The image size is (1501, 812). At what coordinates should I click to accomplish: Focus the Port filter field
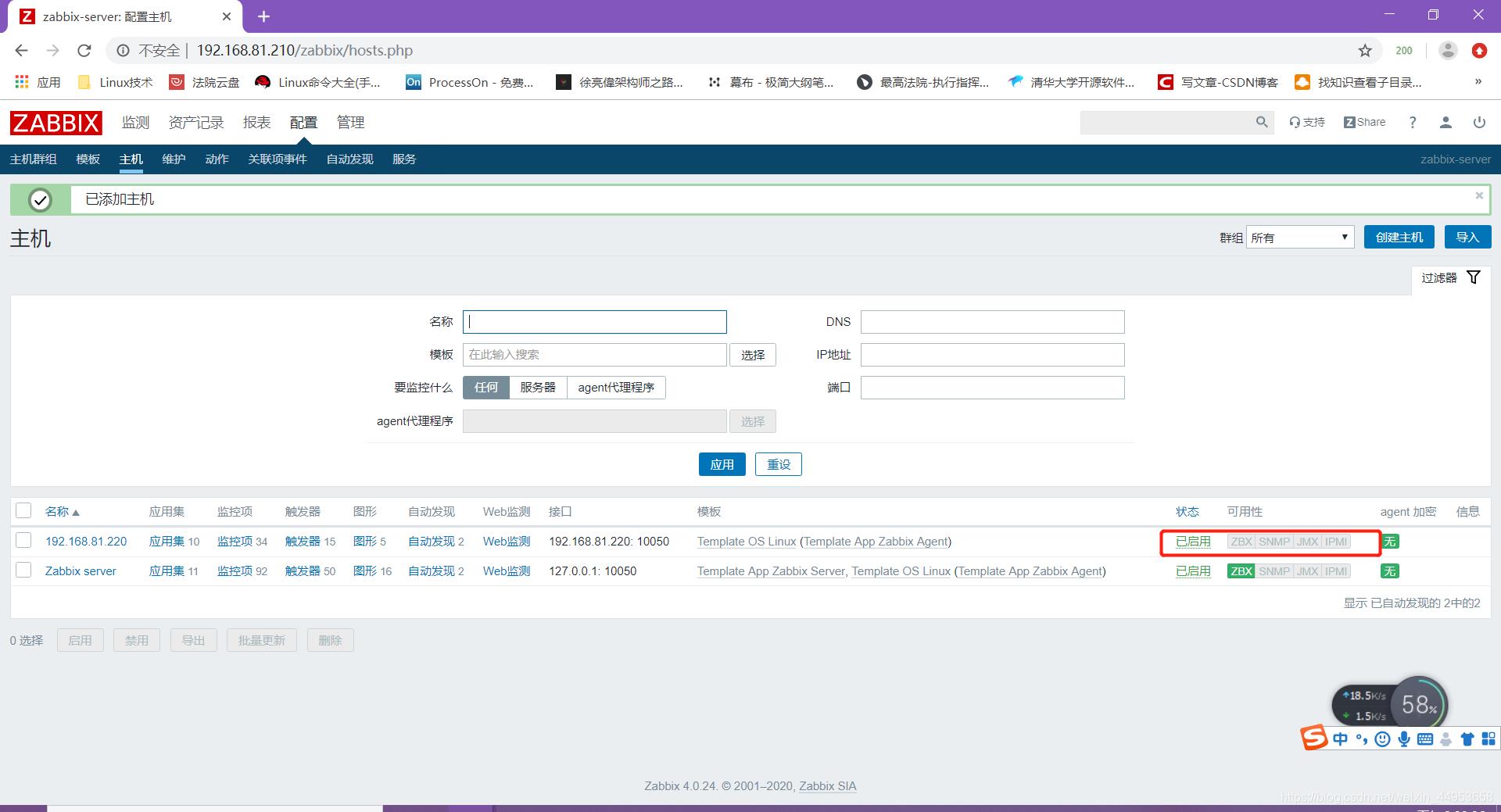pos(993,388)
